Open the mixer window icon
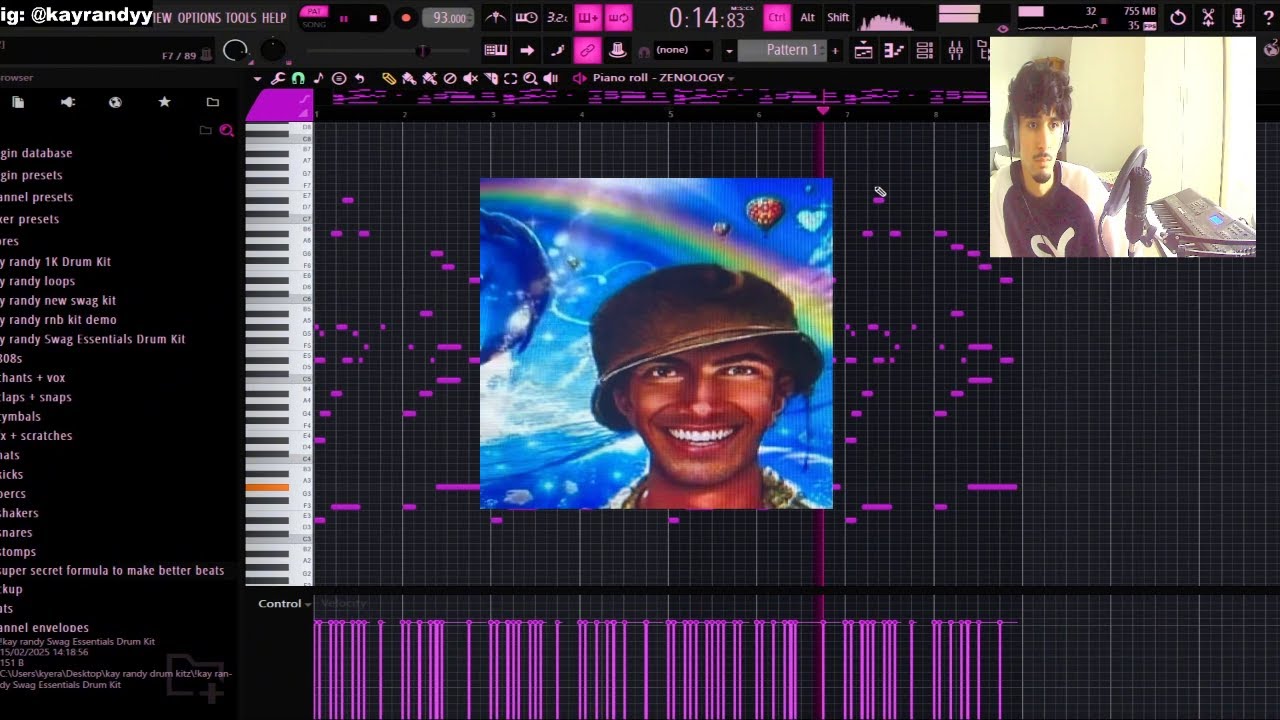The image size is (1280, 720). (956, 50)
